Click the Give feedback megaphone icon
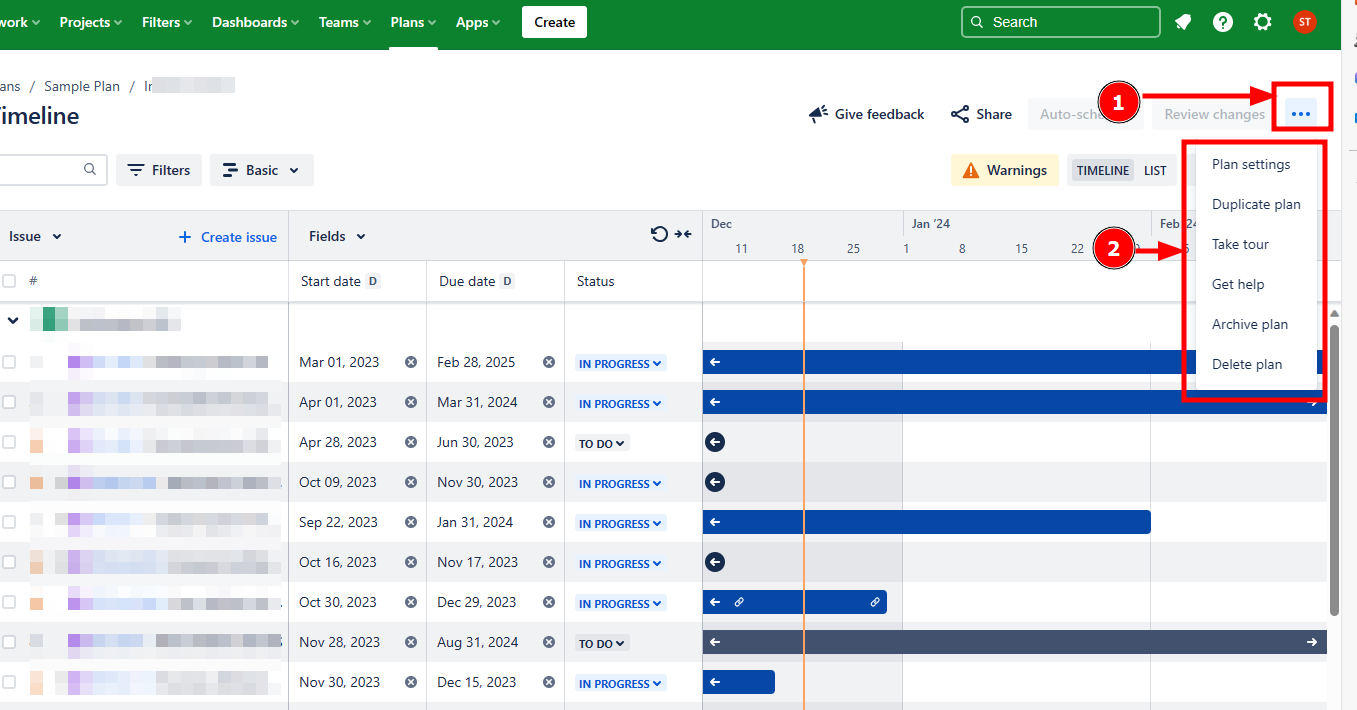The width and height of the screenshot is (1357, 710). 818,114
